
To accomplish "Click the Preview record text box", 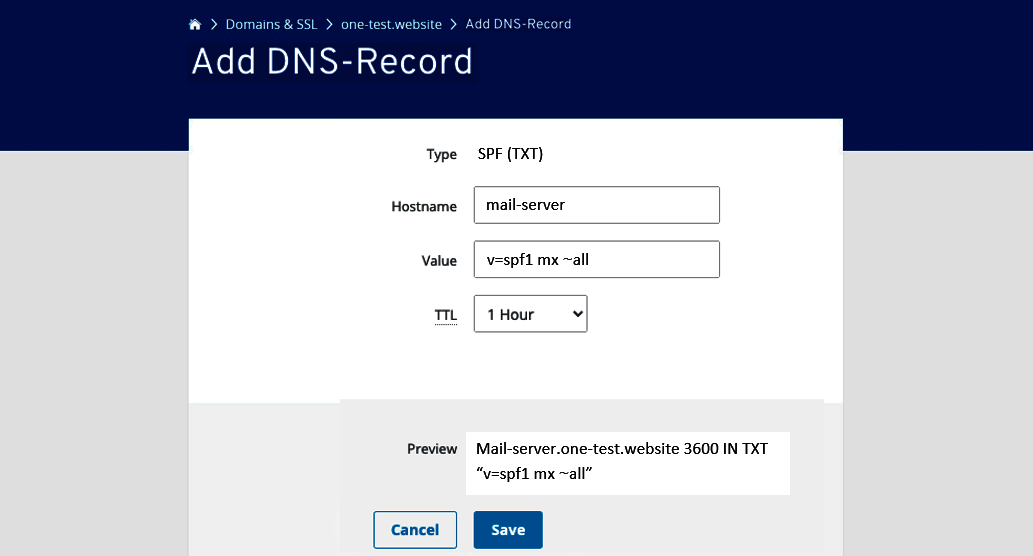I will click(627, 462).
